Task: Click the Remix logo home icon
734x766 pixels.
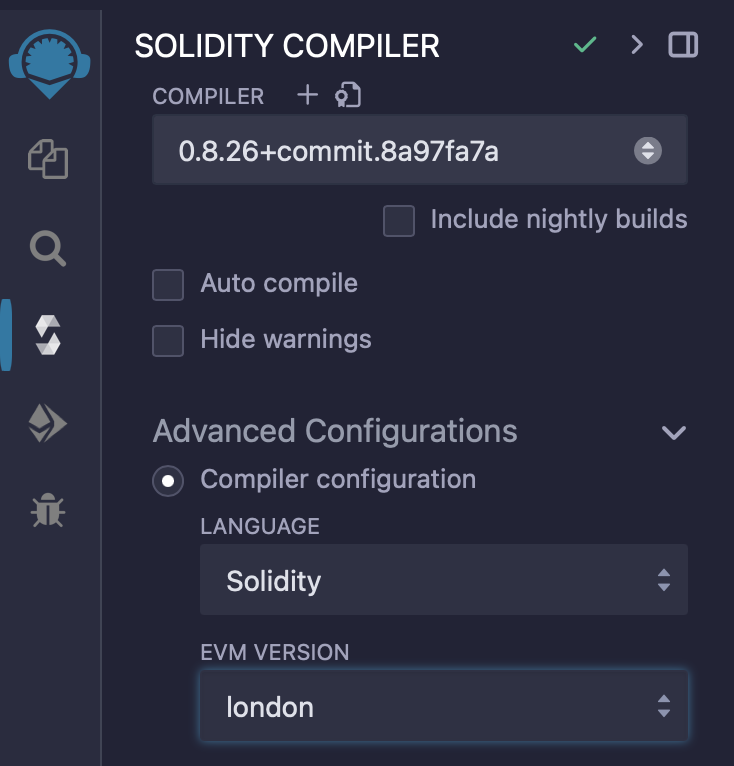Action: click(49, 60)
